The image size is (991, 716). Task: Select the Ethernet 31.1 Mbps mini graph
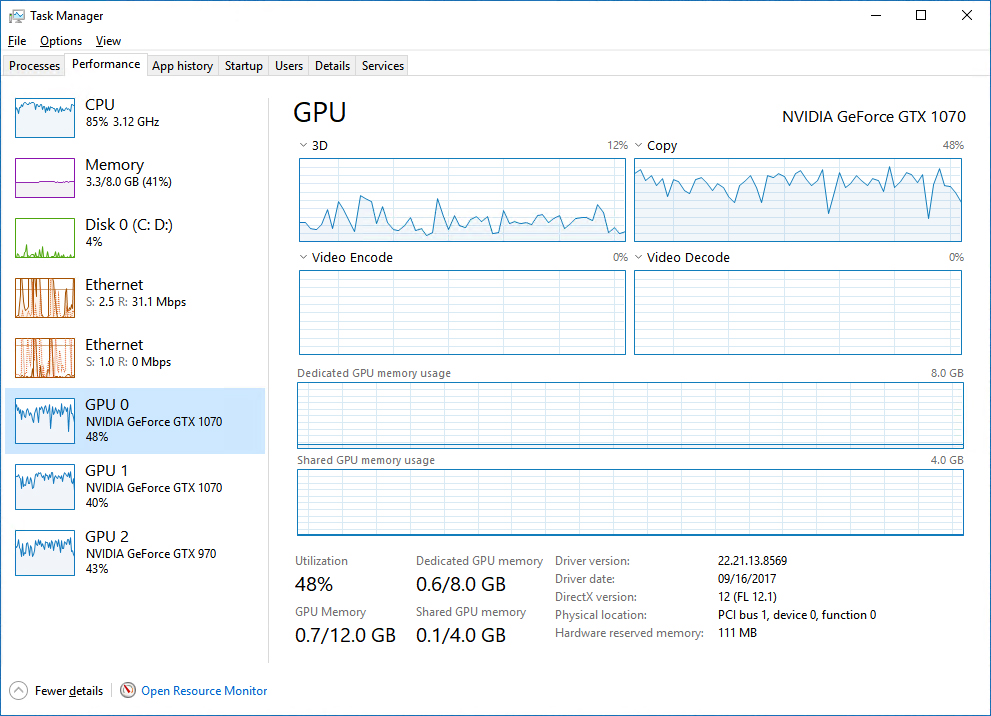click(45, 298)
